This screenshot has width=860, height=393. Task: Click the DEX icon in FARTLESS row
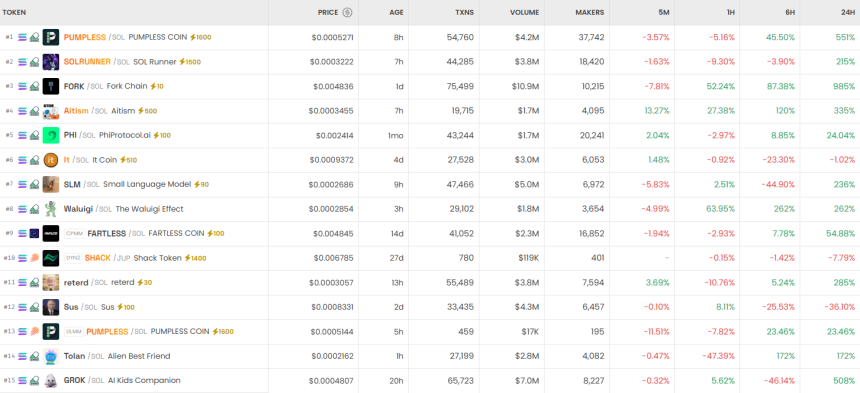(34, 233)
